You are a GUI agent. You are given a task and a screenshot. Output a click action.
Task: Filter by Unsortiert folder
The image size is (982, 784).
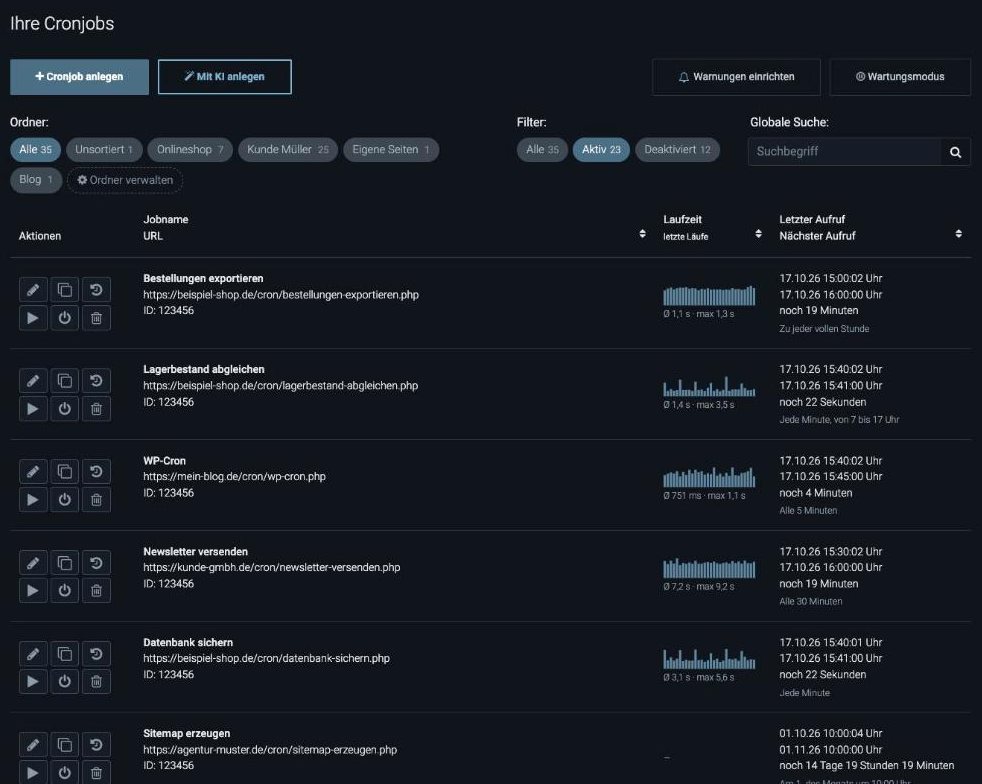tap(104, 150)
